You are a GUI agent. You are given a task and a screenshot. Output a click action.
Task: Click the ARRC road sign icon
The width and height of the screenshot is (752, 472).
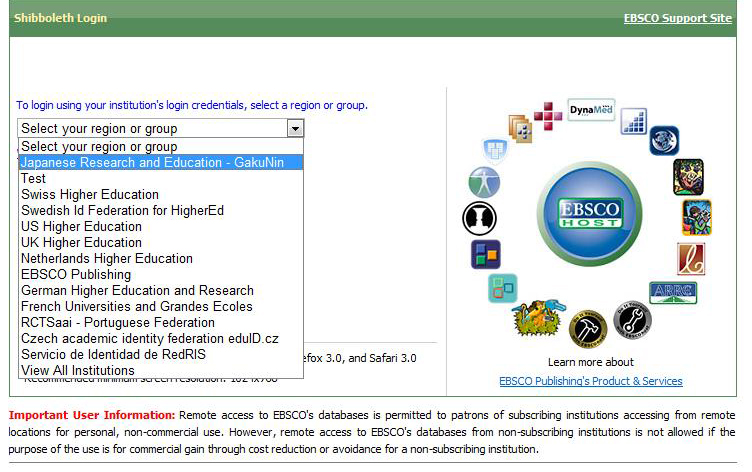[673, 293]
